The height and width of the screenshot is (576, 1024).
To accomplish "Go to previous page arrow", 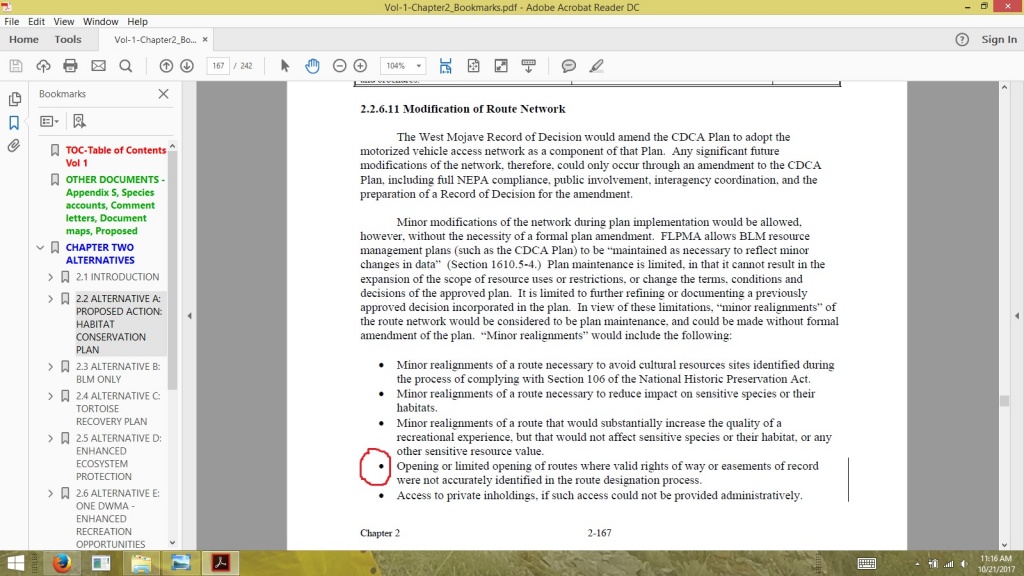I will pos(166,65).
